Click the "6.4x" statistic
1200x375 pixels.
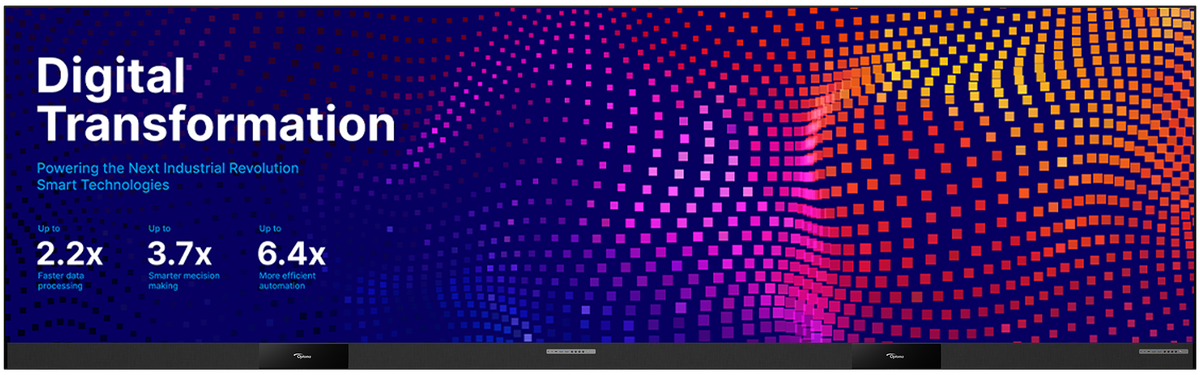point(291,252)
